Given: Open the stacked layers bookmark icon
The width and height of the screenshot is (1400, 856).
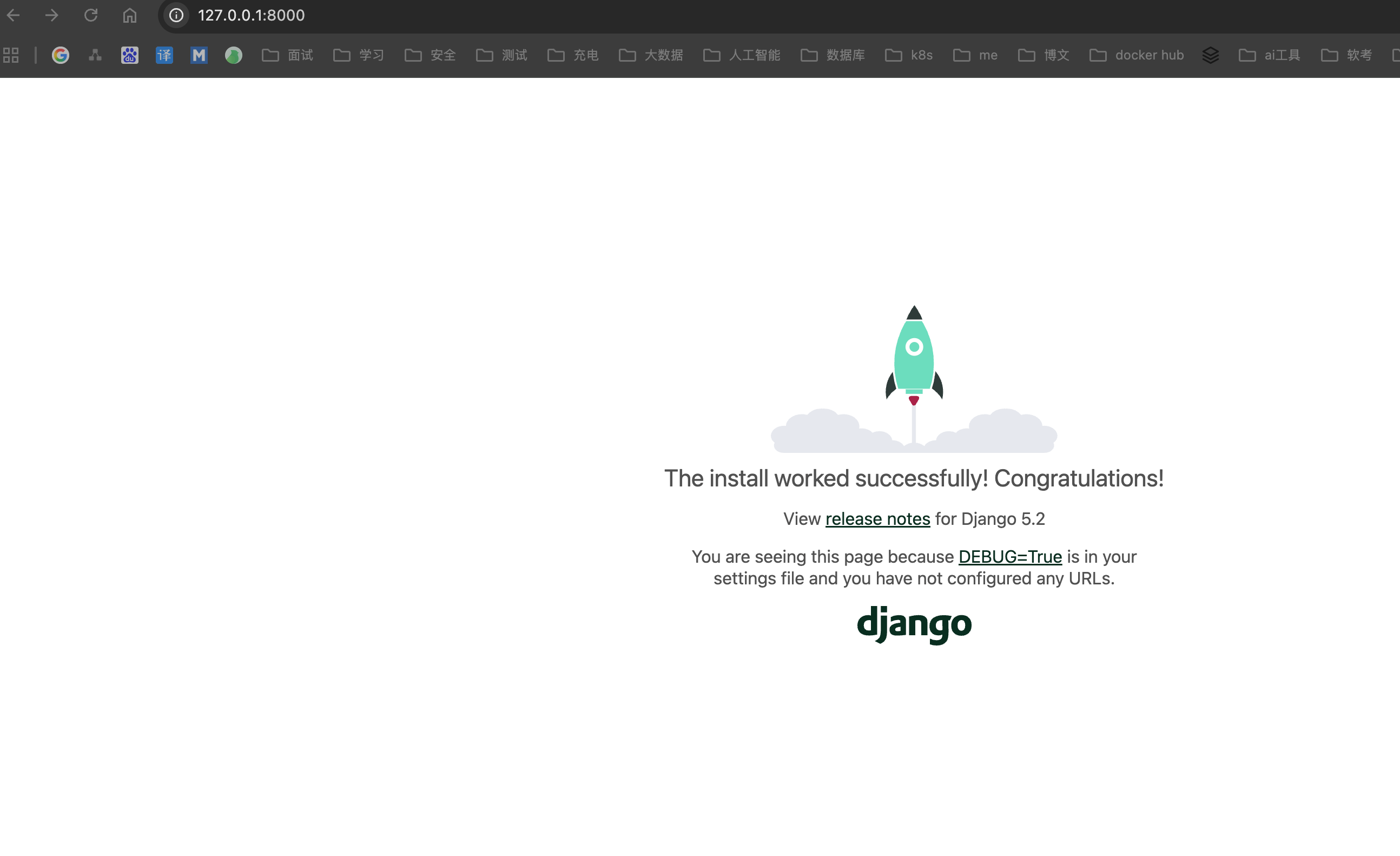Looking at the screenshot, I should click(1210, 55).
